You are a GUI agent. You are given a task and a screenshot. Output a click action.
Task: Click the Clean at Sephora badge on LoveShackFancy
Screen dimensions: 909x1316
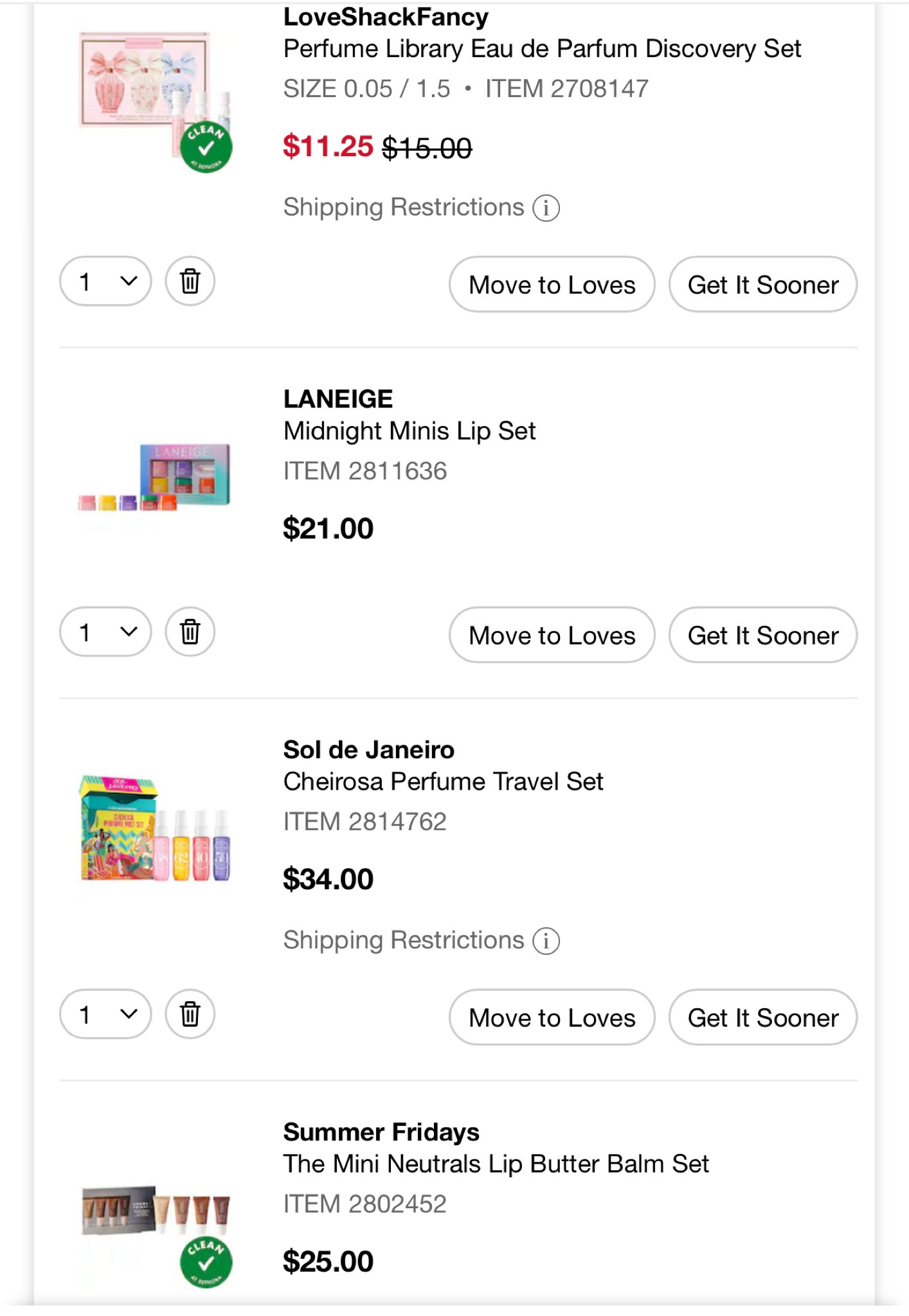(206, 148)
